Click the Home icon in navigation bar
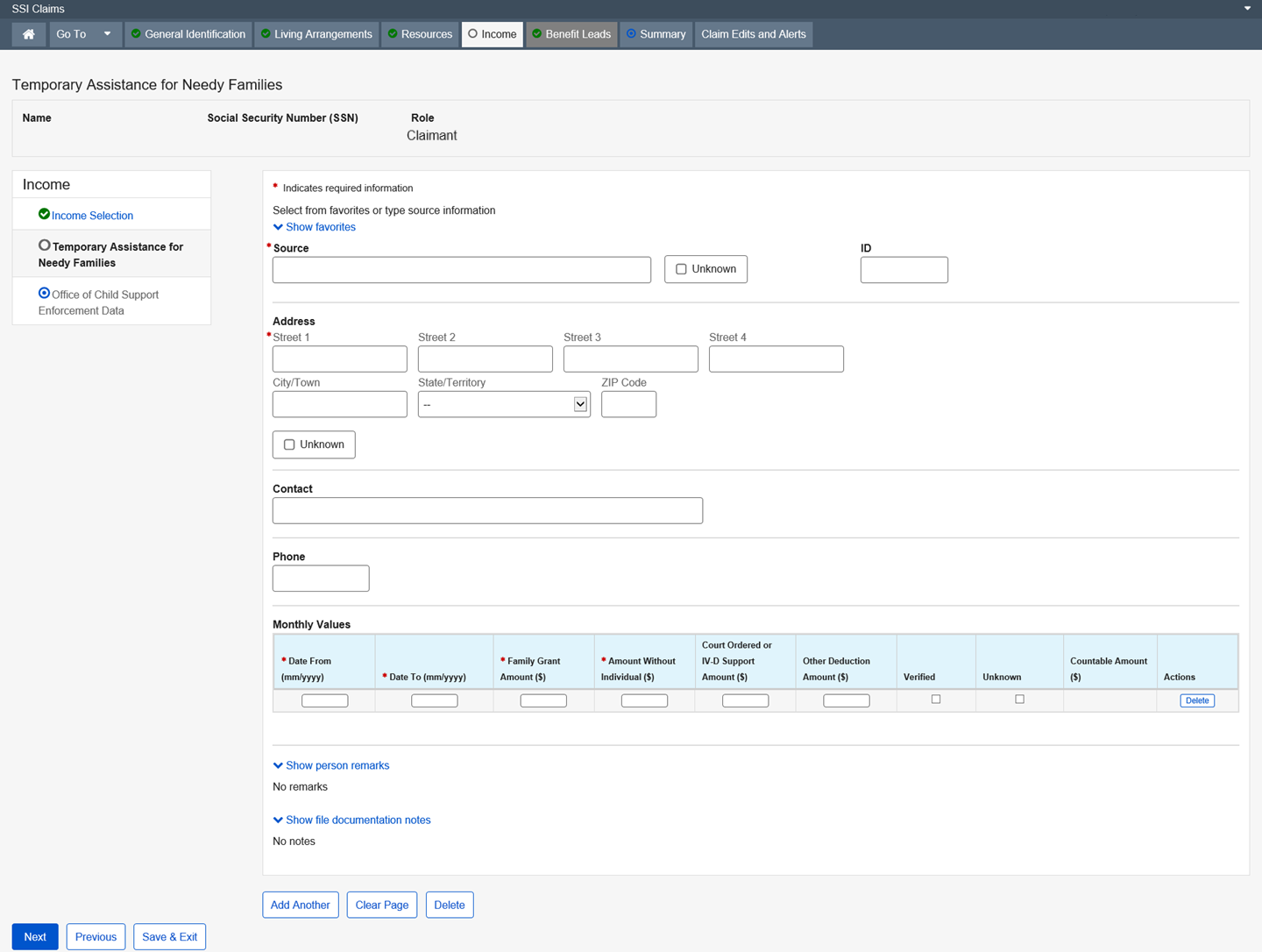This screenshot has width=1262, height=952. point(29,34)
